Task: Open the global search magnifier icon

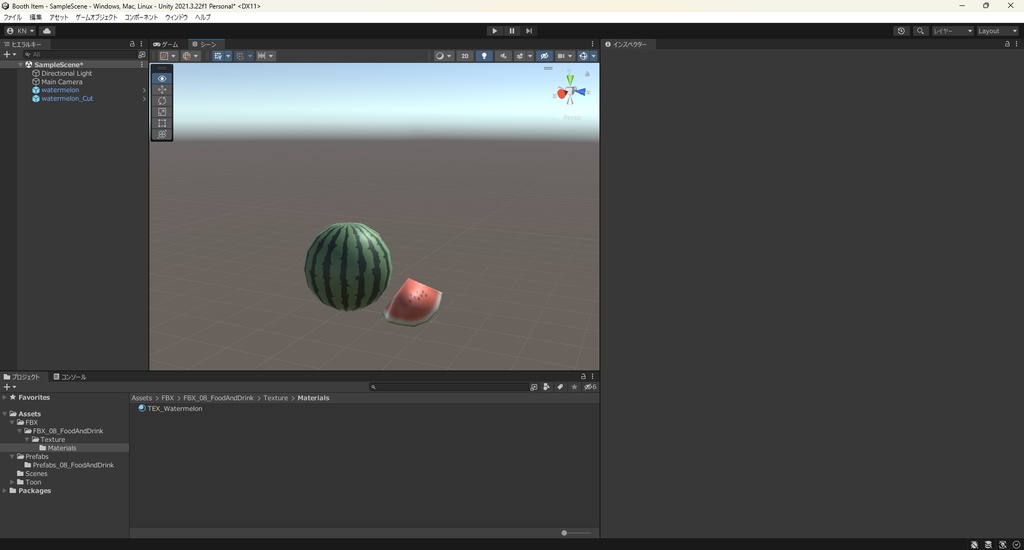Action: pyautogui.click(x=920, y=31)
